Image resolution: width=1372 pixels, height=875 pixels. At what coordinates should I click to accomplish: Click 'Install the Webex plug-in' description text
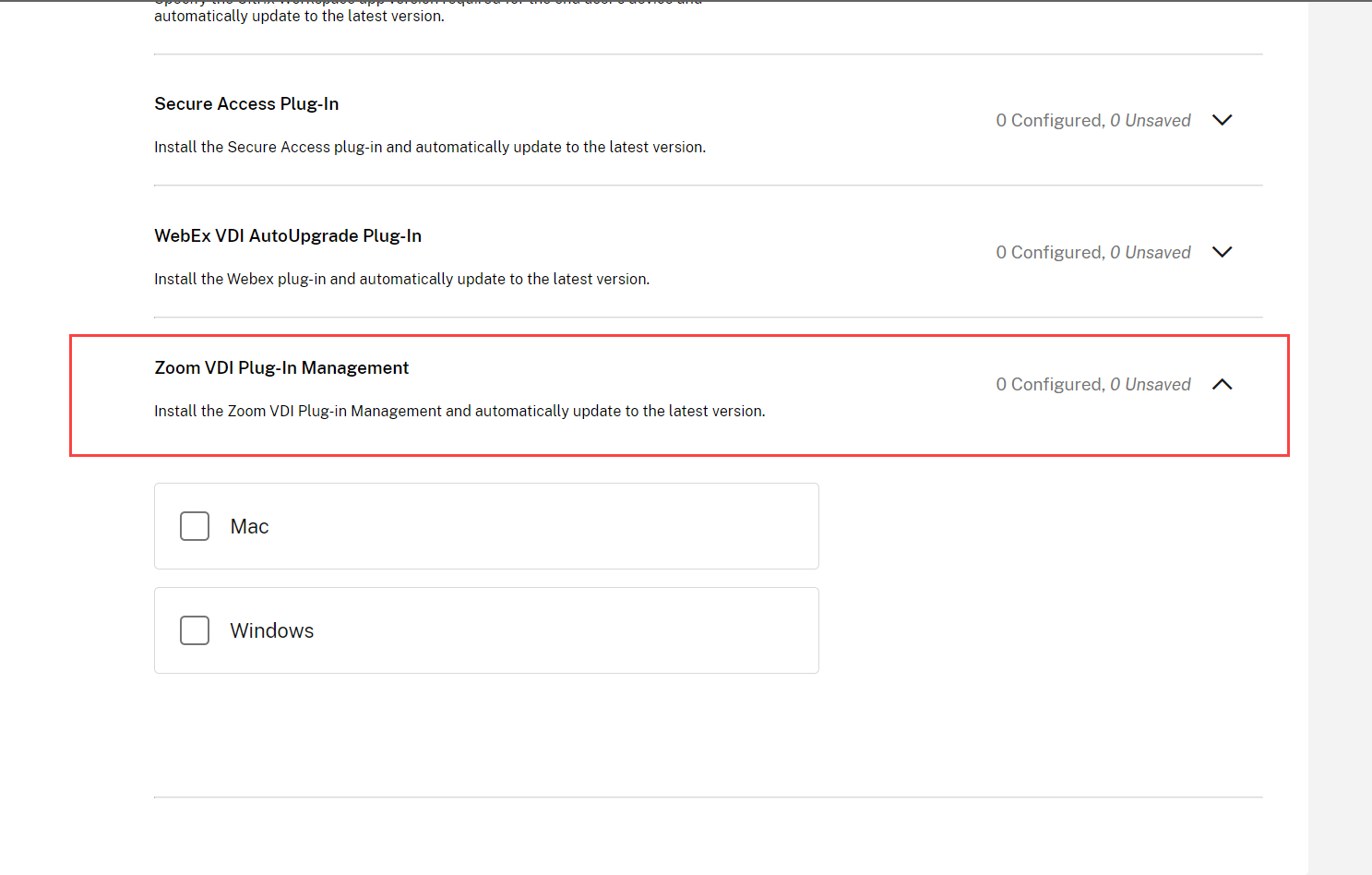pos(402,280)
